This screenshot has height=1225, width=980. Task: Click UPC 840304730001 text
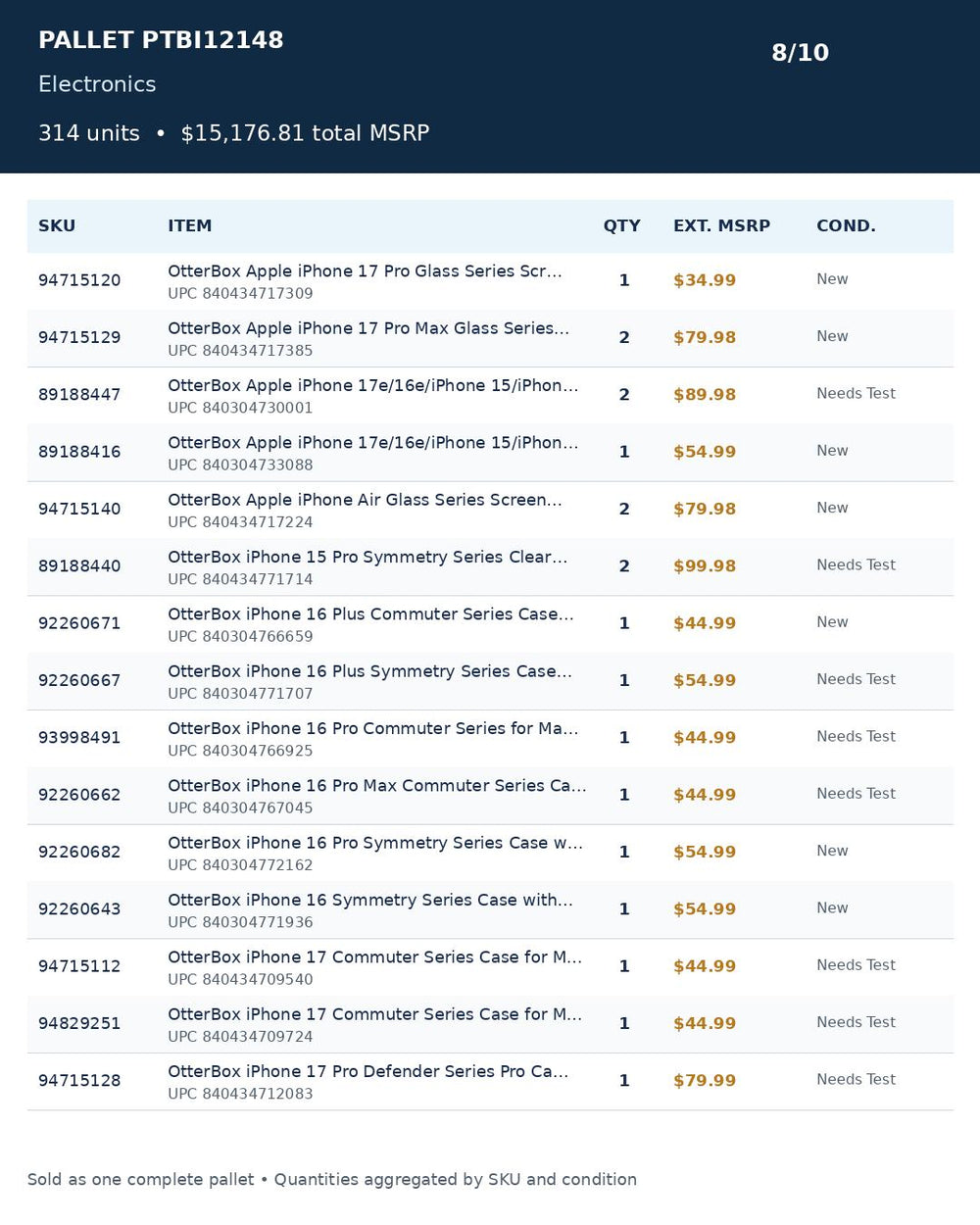click(240, 408)
